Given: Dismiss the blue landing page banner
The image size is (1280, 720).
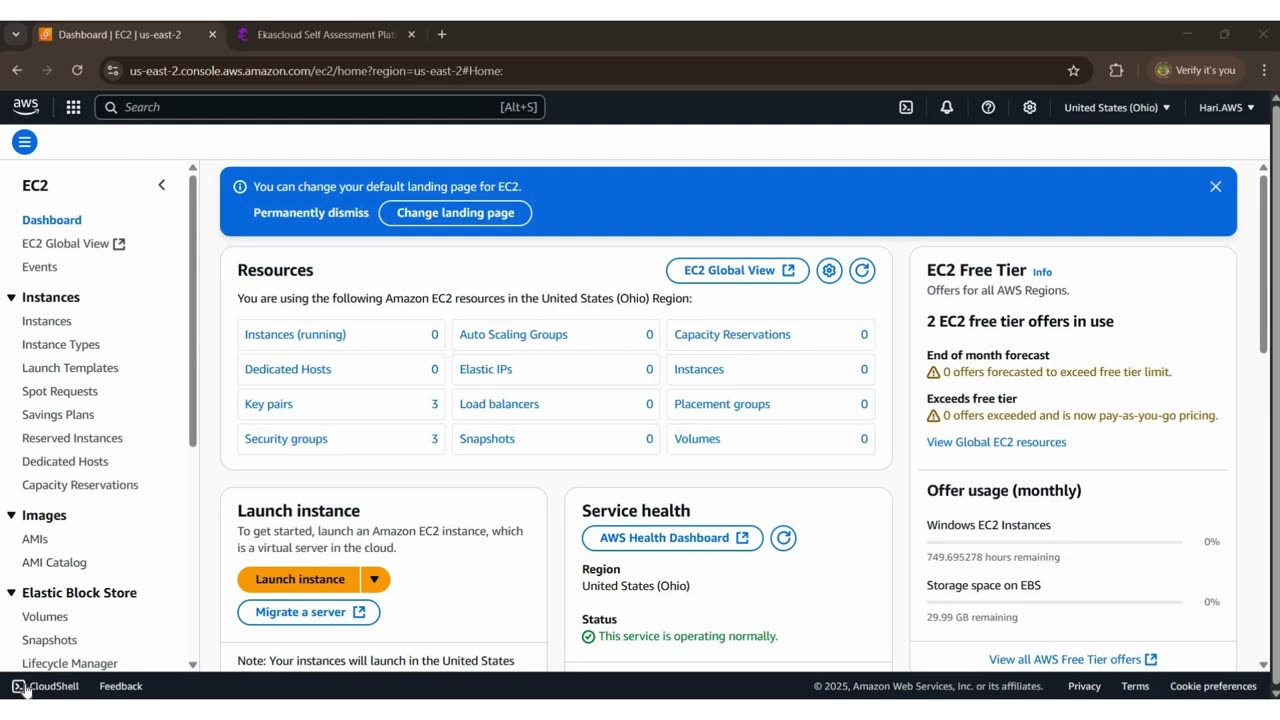Looking at the screenshot, I should [x=1216, y=187].
